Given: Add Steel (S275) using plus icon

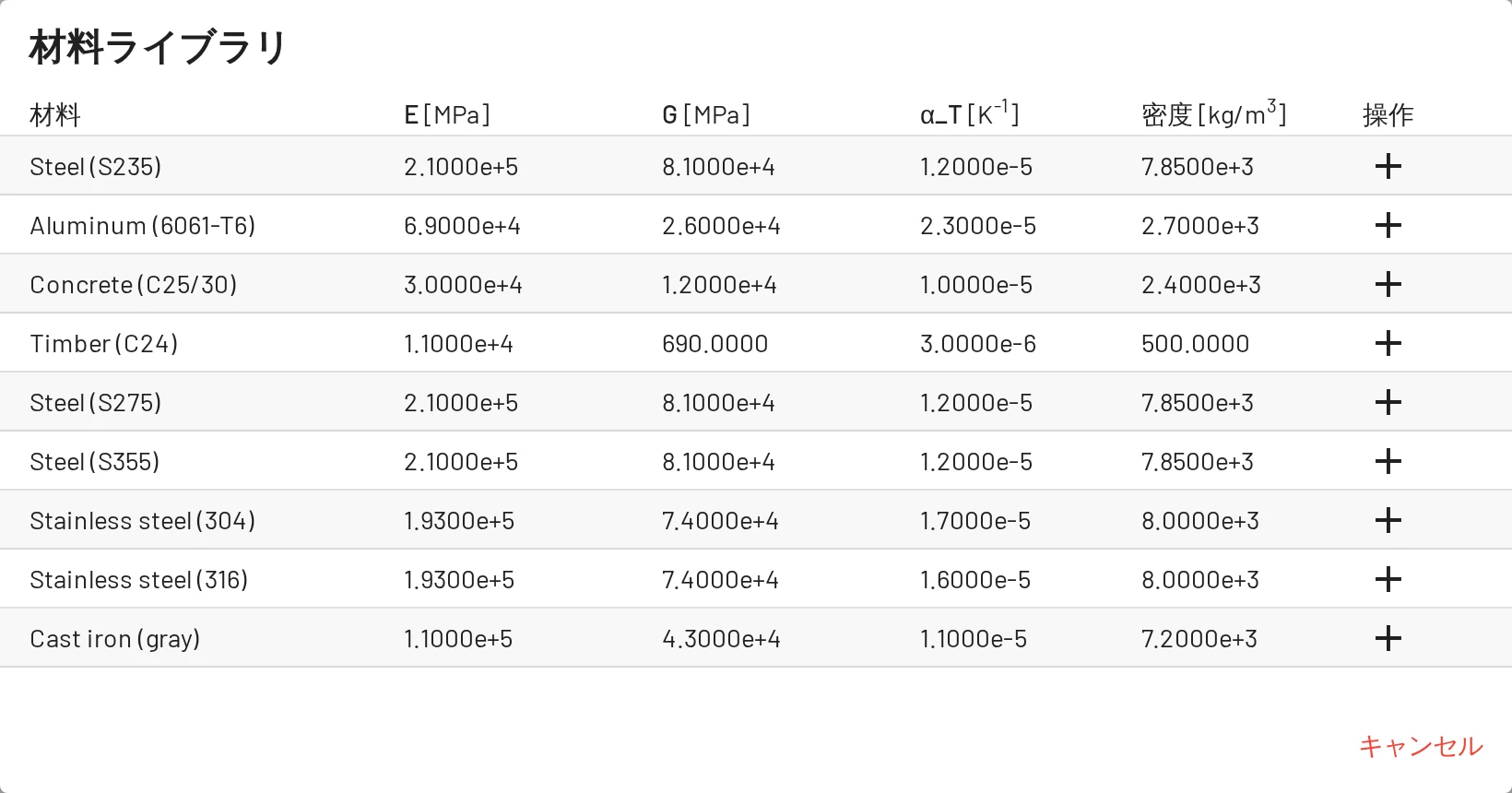Looking at the screenshot, I should tap(1388, 402).
